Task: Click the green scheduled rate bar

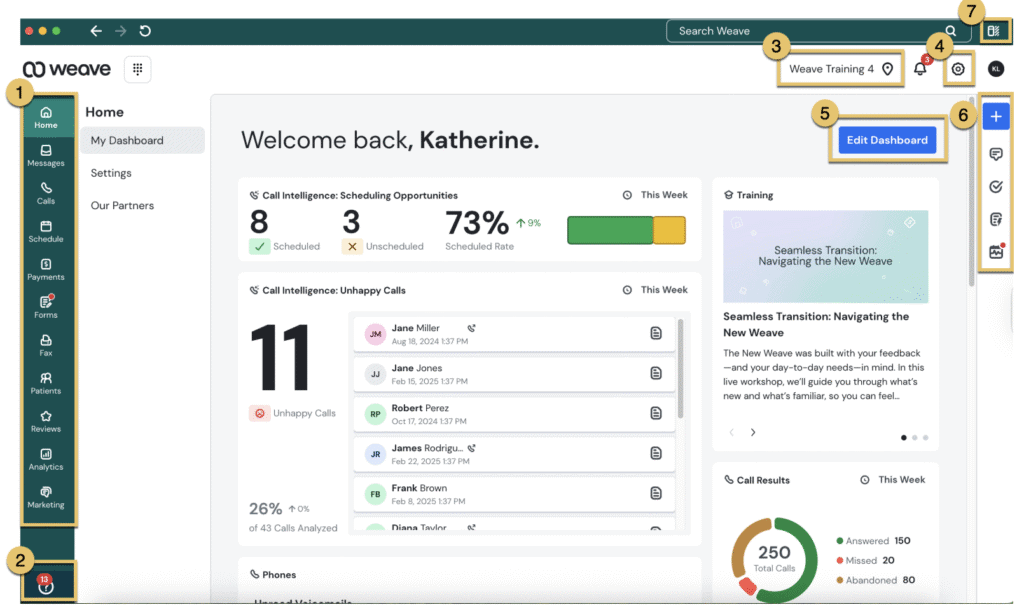Action: point(609,230)
